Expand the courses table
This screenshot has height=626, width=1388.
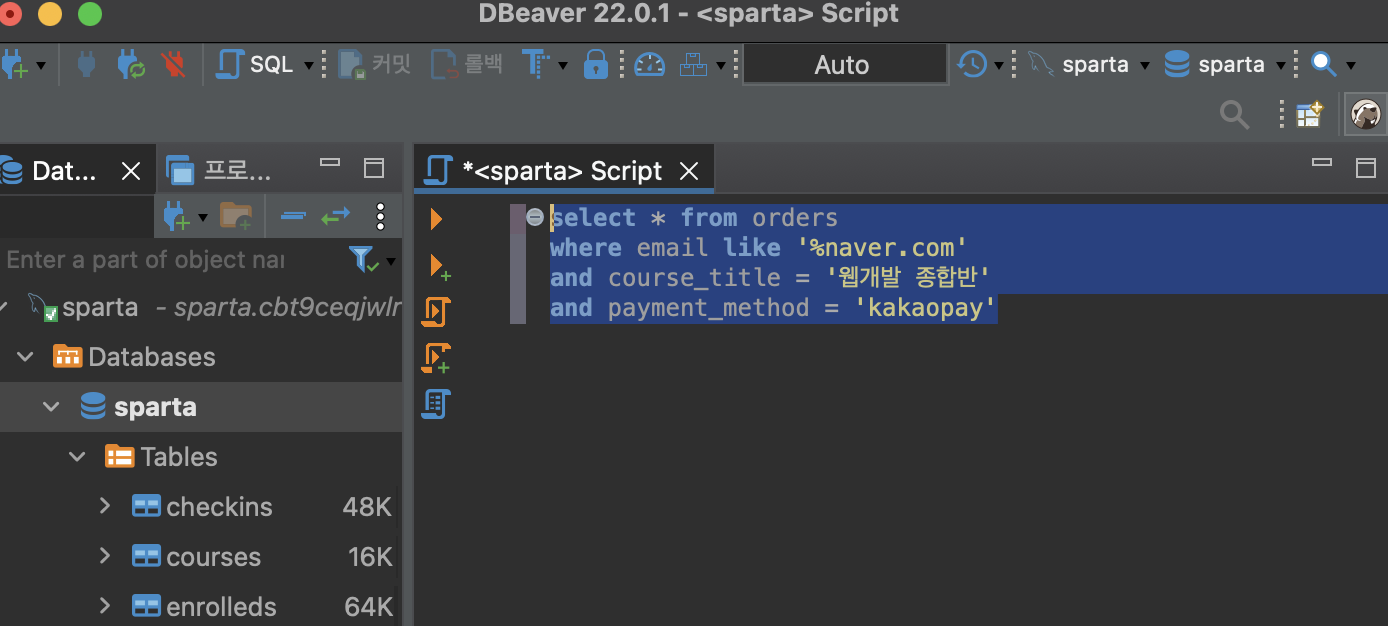pyautogui.click(x=104, y=557)
